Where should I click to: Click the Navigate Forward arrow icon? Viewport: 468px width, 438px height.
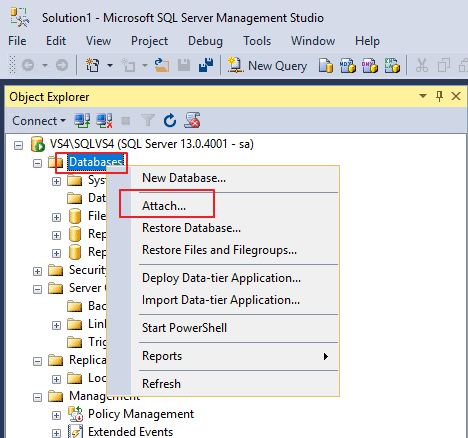(62, 65)
